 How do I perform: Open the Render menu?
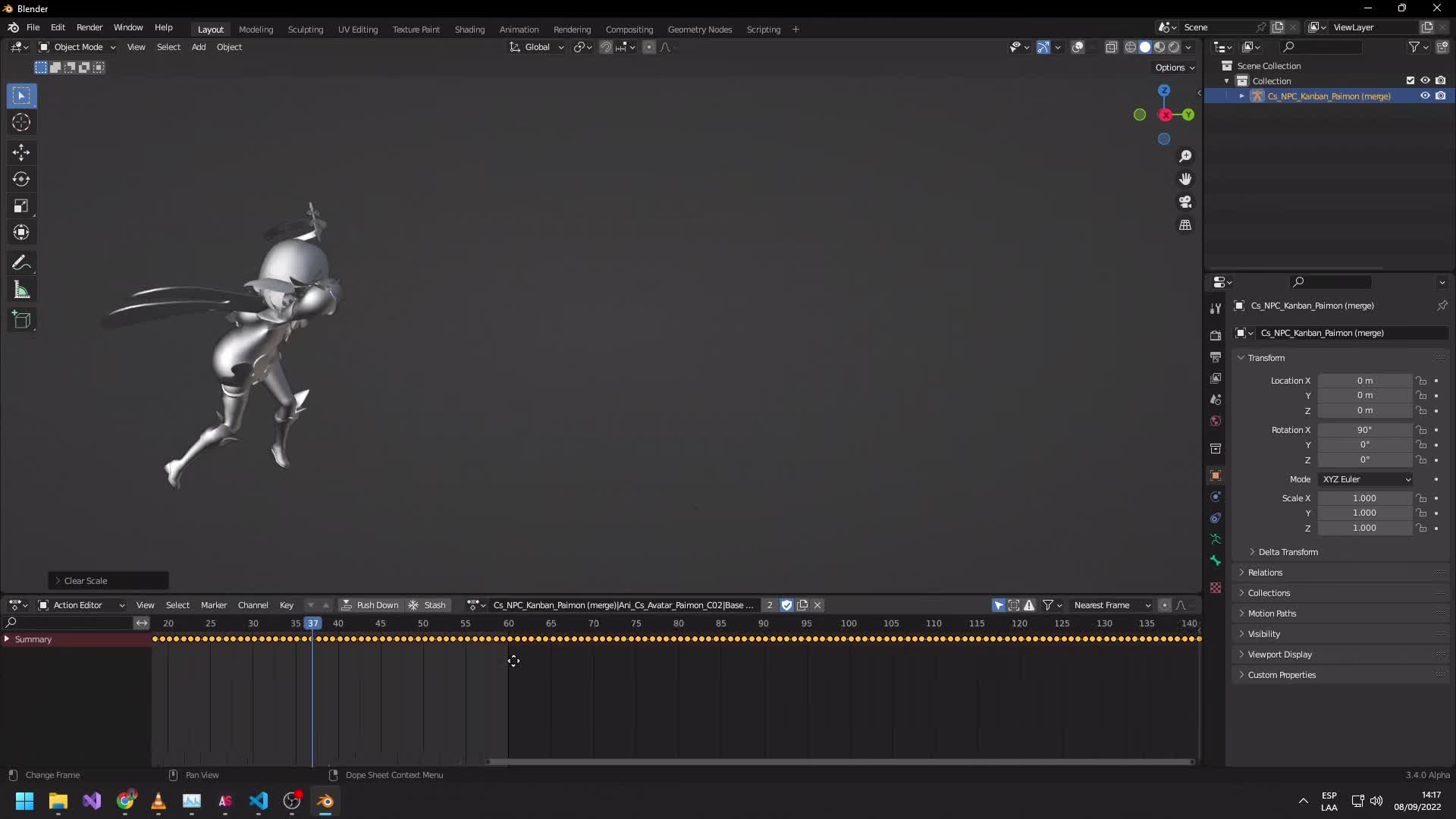coord(89,27)
